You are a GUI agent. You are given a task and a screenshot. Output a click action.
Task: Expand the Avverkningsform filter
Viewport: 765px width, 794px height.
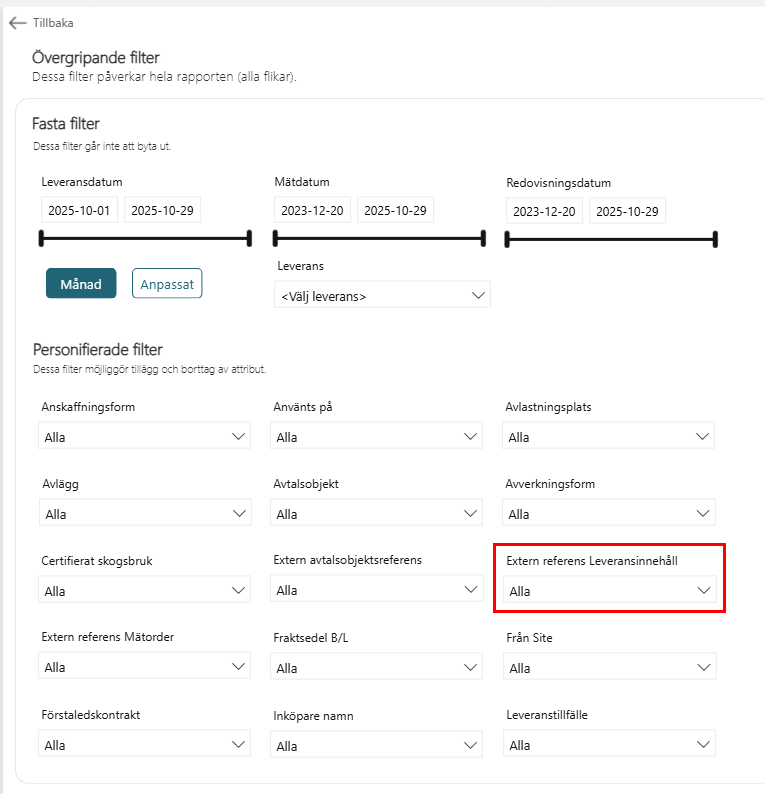tap(608, 514)
